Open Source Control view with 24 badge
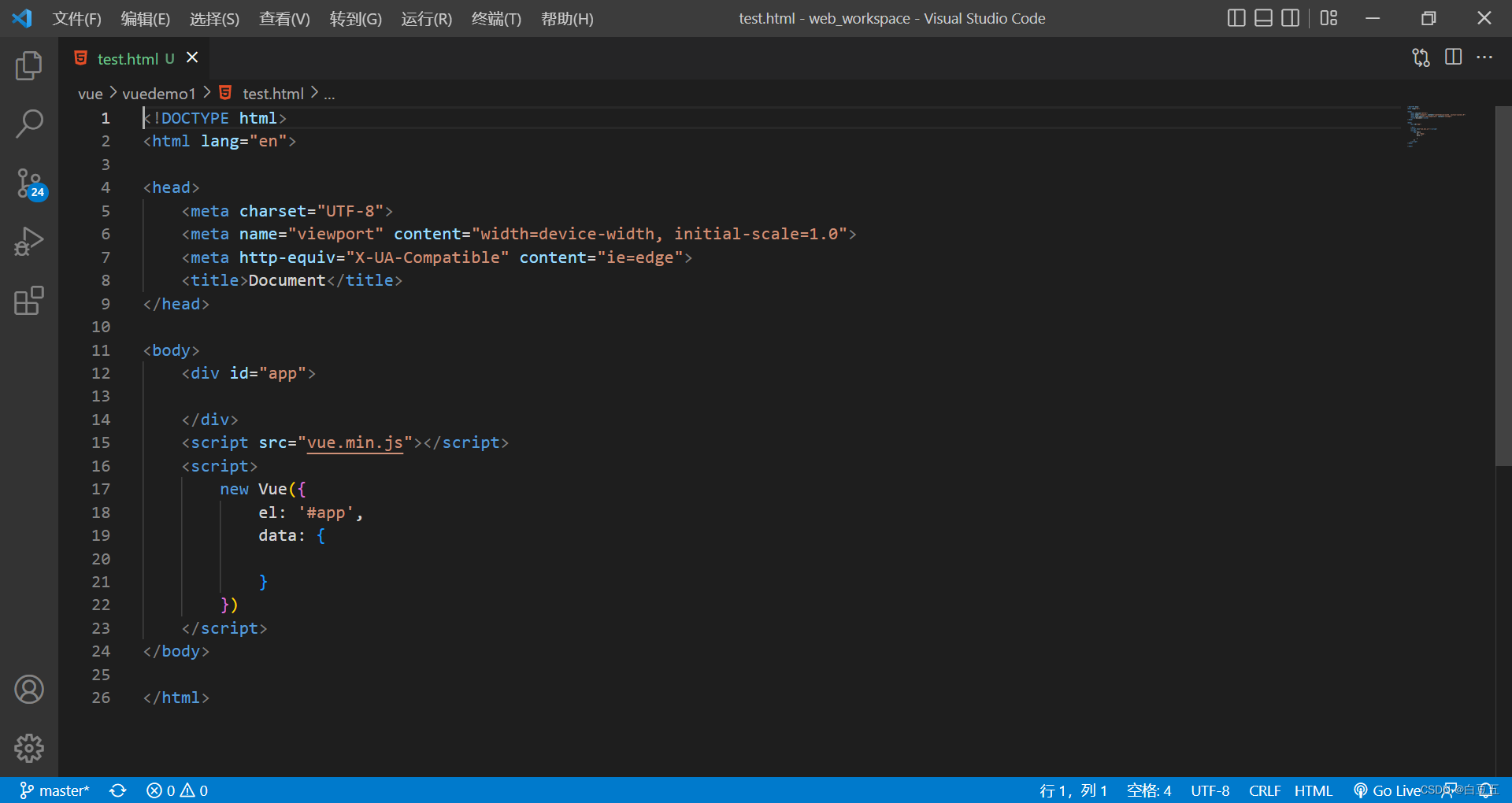 pos(31,183)
